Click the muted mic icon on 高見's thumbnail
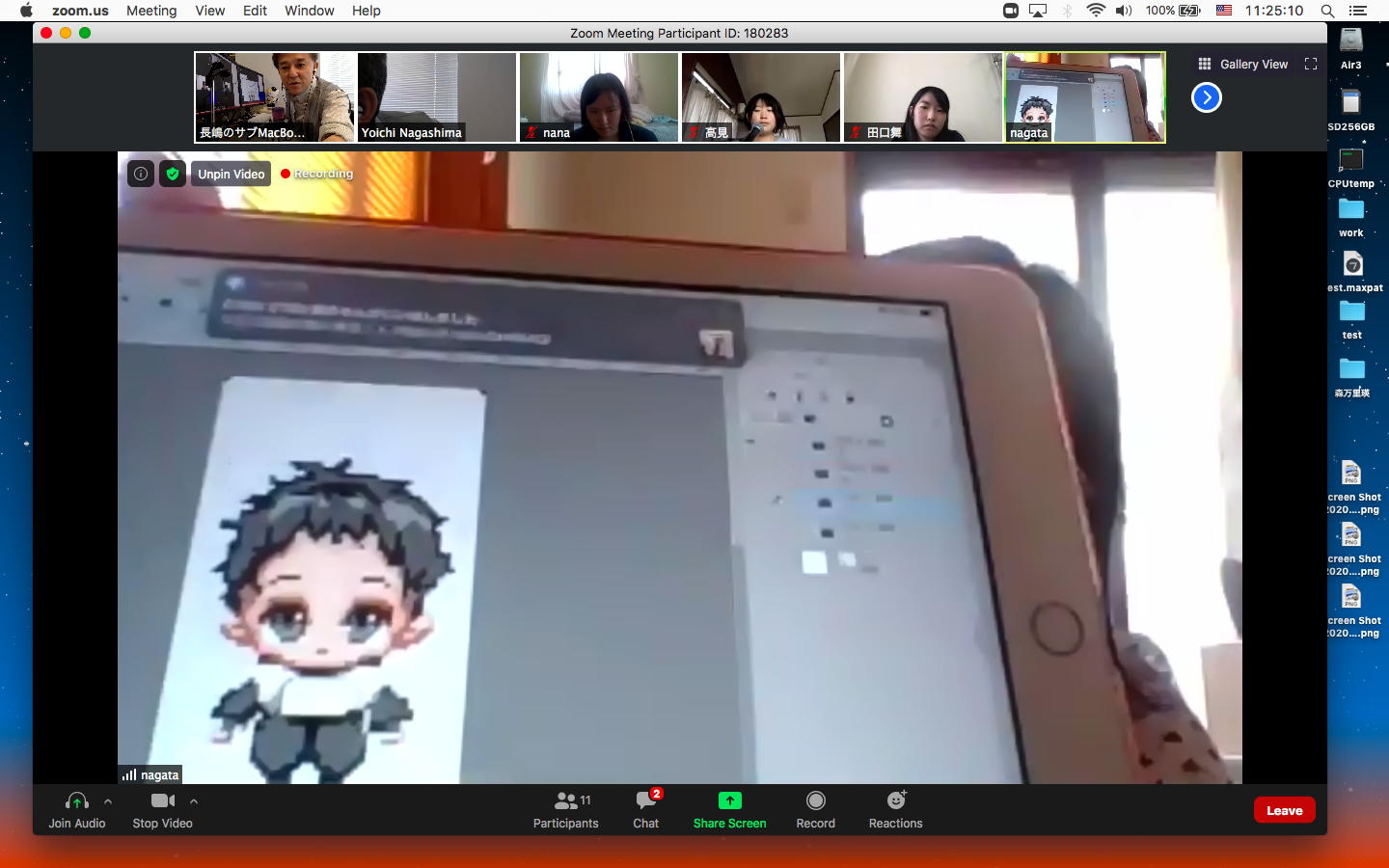 tap(694, 133)
